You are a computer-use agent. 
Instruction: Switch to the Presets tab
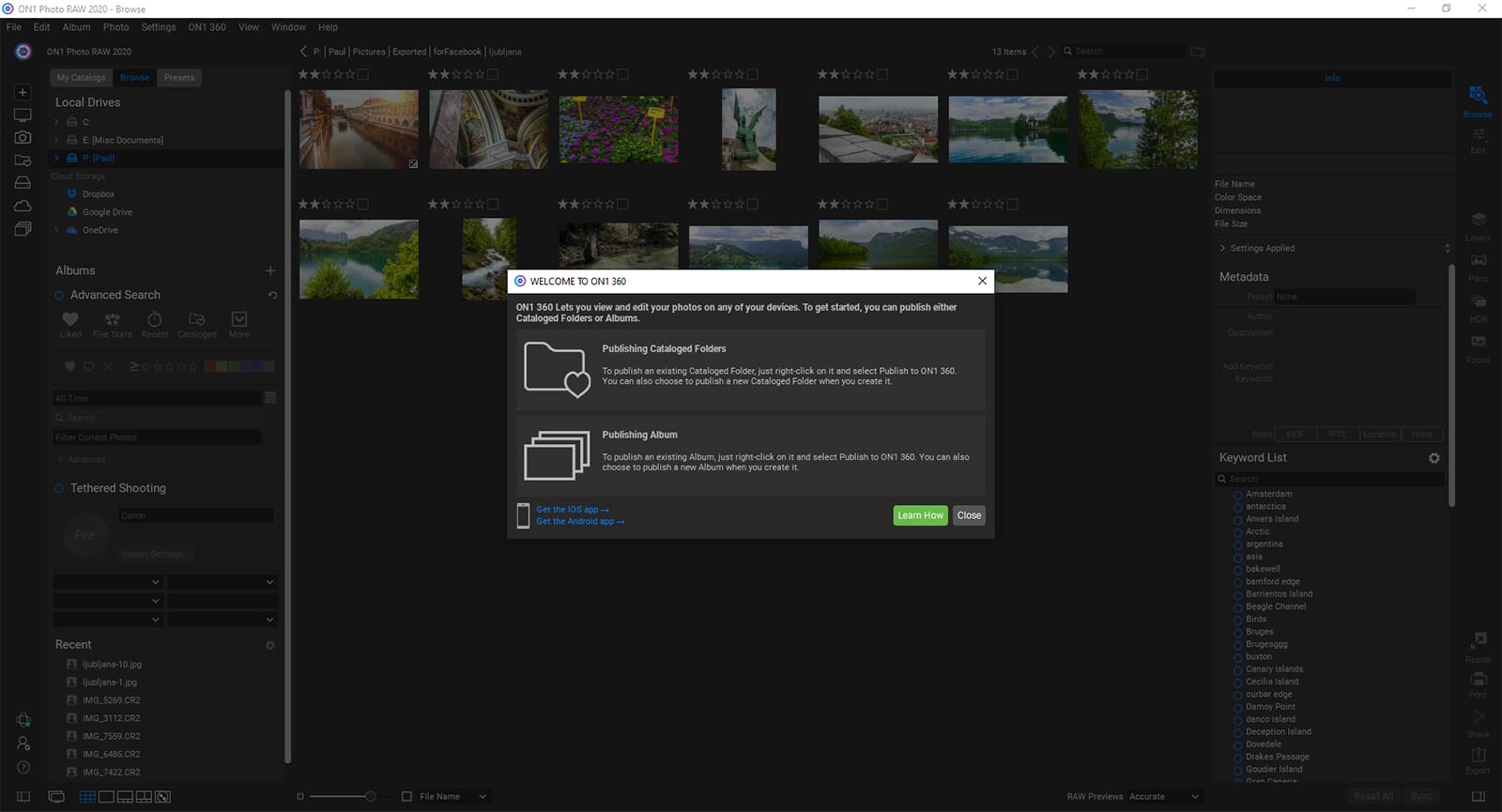click(179, 78)
